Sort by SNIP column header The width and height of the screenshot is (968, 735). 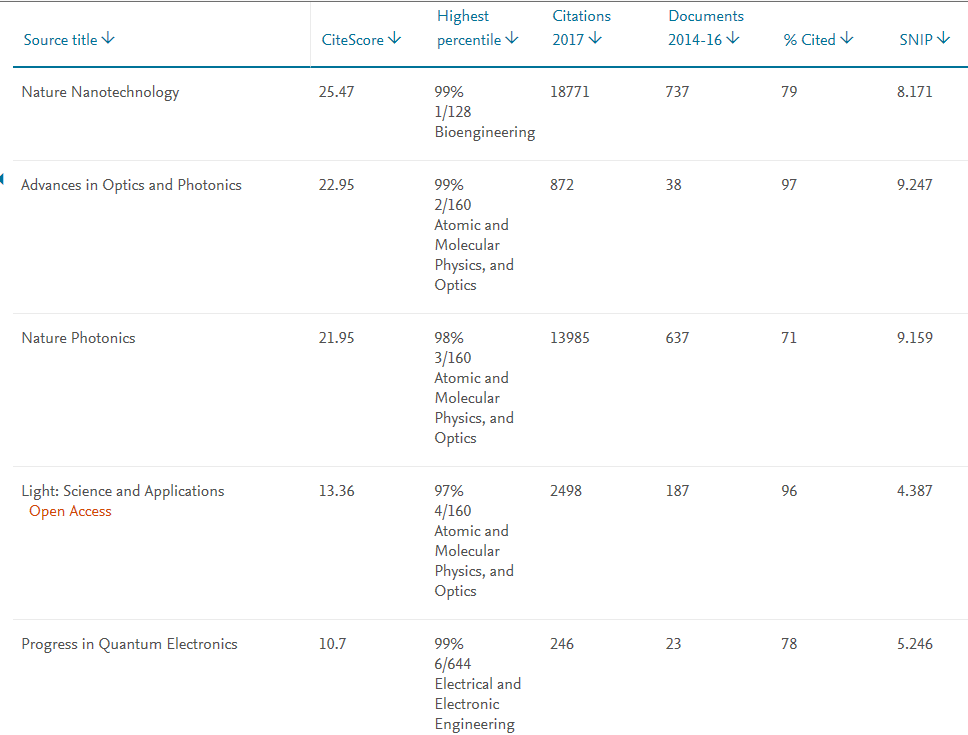coord(924,39)
